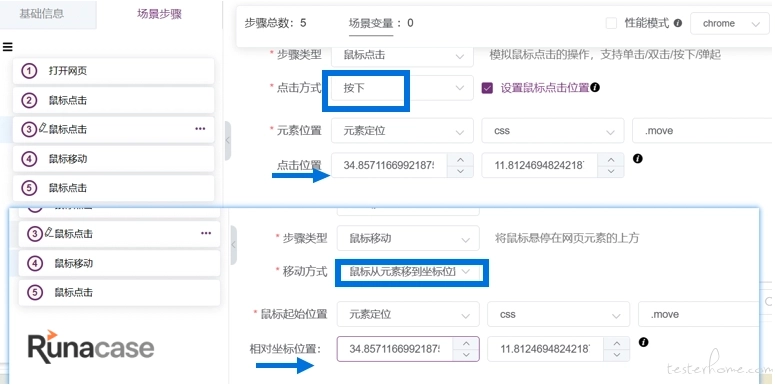
Task: Open the 鼠标起始位置 dropdown showing 元素定位
Action: 408,314
